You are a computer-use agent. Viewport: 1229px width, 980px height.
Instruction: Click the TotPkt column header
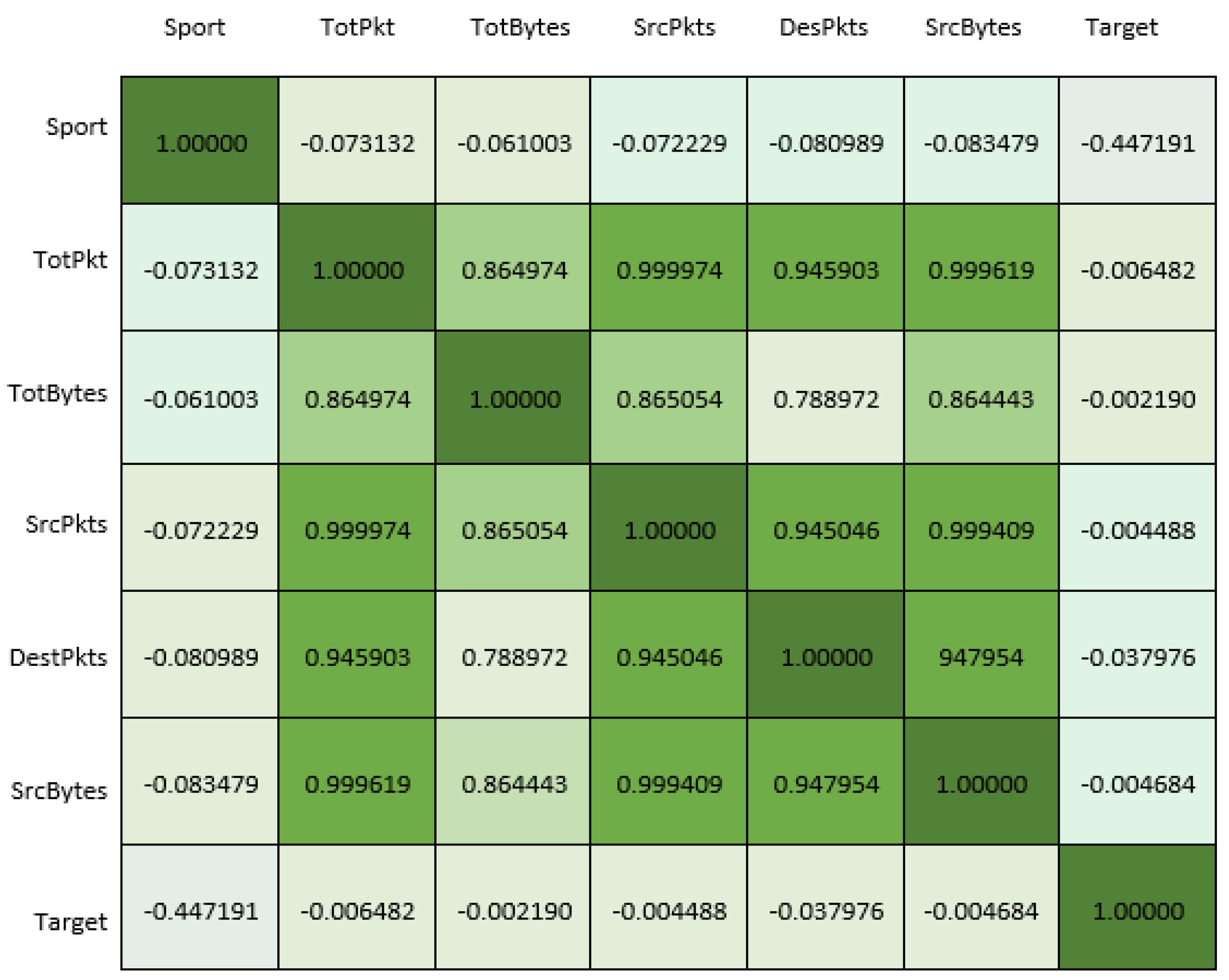coord(357,27)
